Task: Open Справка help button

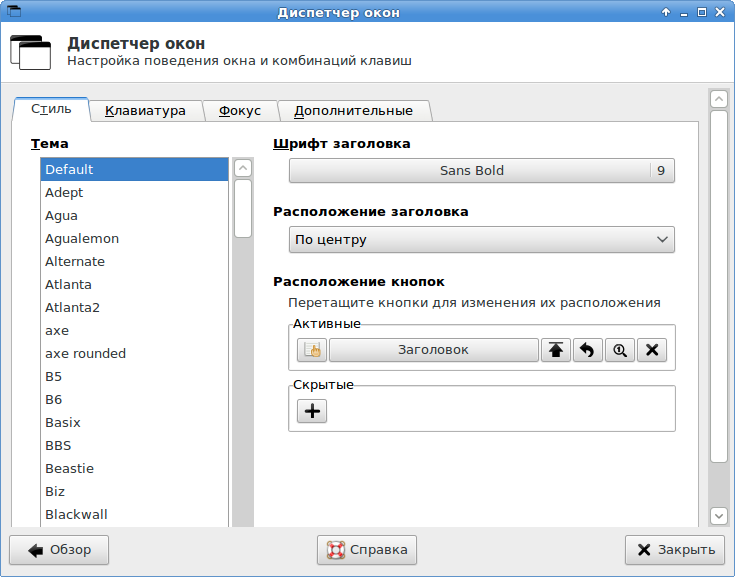Action: [367, 550]
